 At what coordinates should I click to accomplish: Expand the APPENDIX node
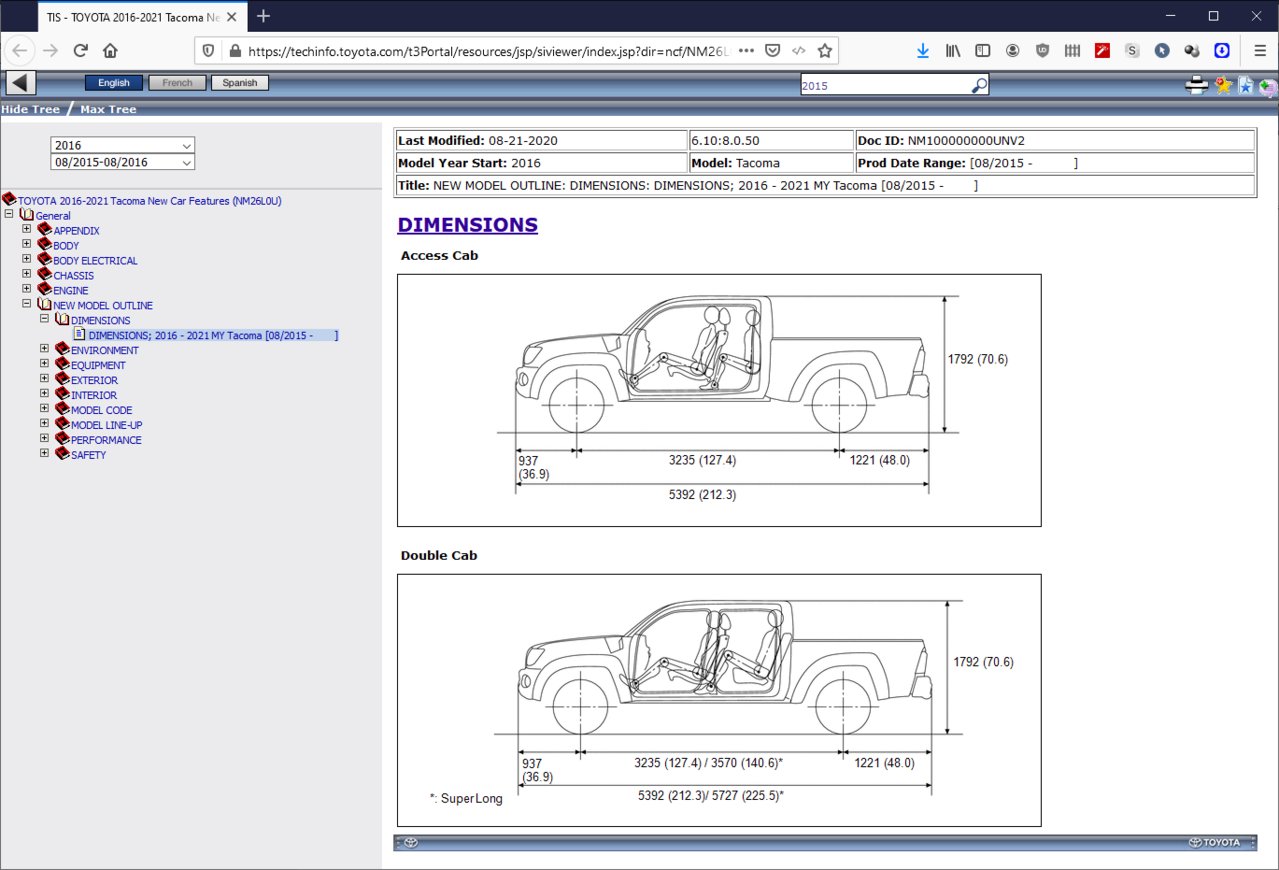[x=27, y=229]
